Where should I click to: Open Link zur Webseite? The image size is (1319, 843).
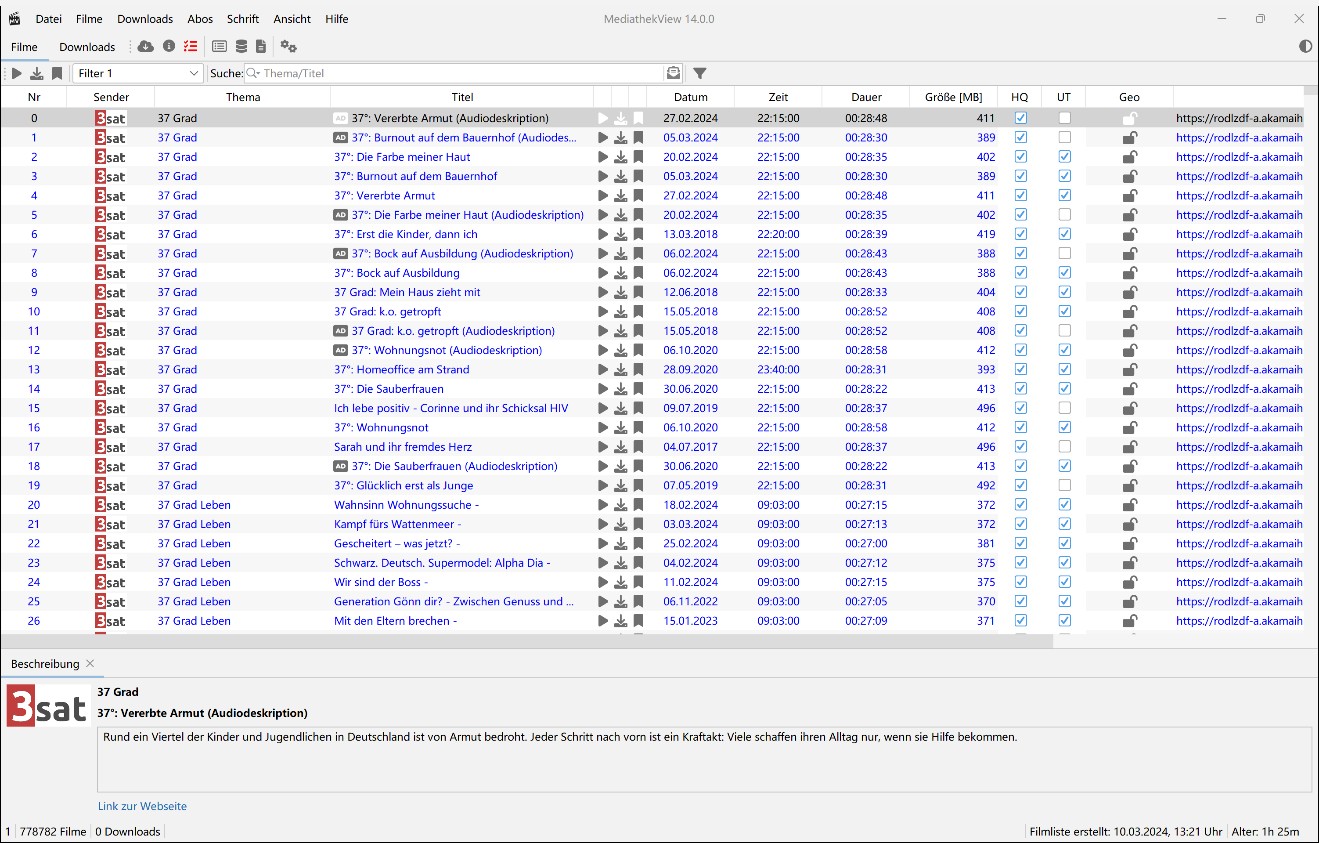(142, 806)
